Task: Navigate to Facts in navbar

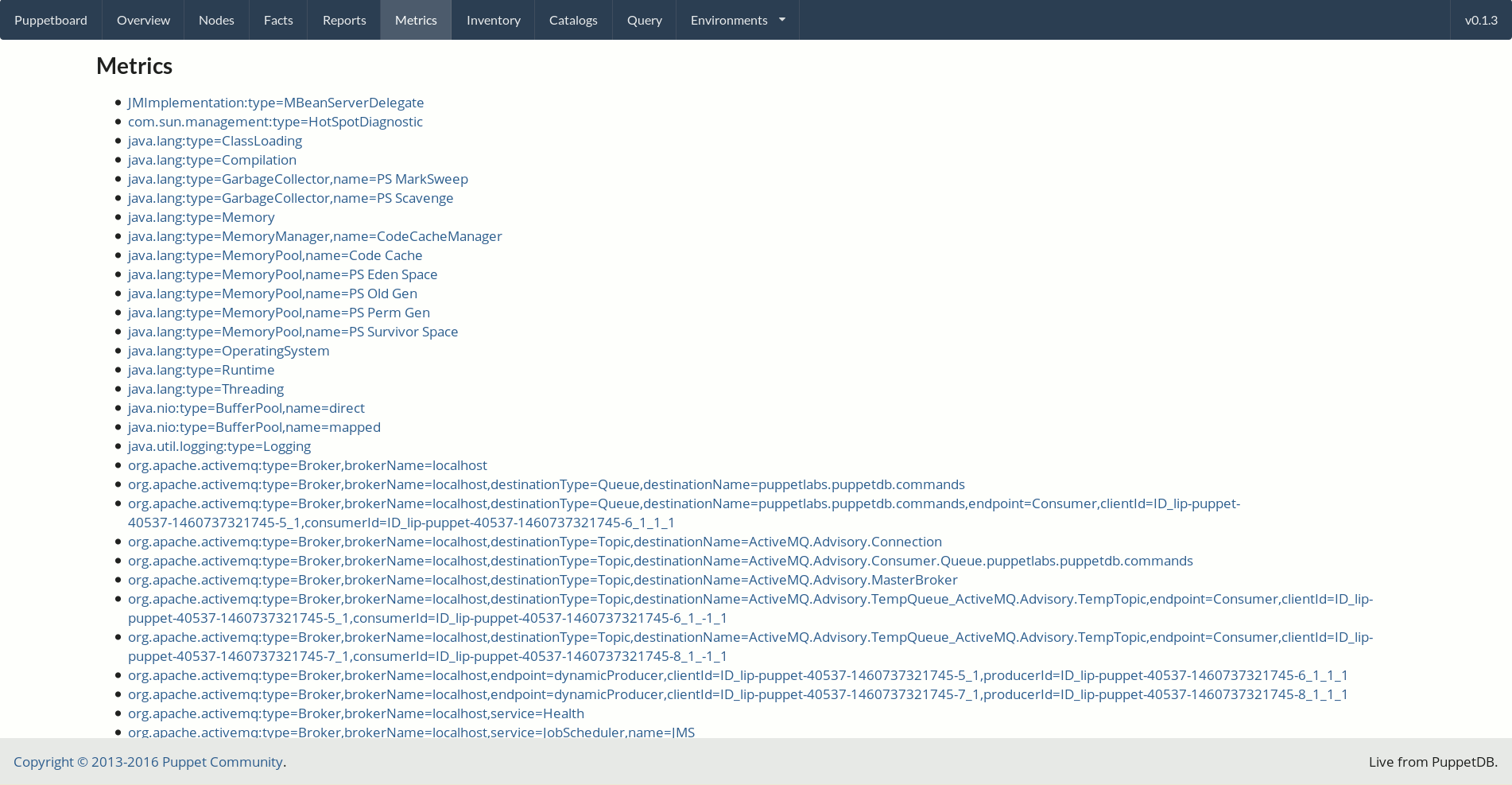Action: [278, 20]
